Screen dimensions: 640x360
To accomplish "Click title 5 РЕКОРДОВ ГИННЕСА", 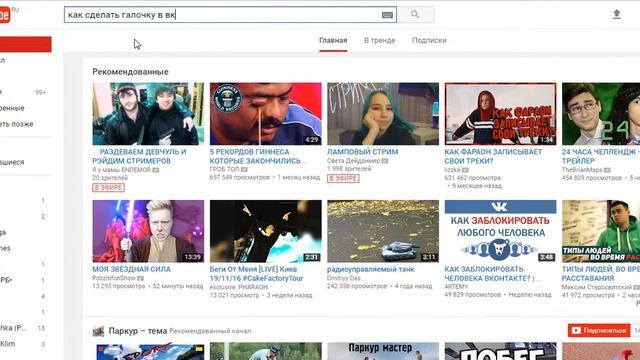I will click(257, 156).
